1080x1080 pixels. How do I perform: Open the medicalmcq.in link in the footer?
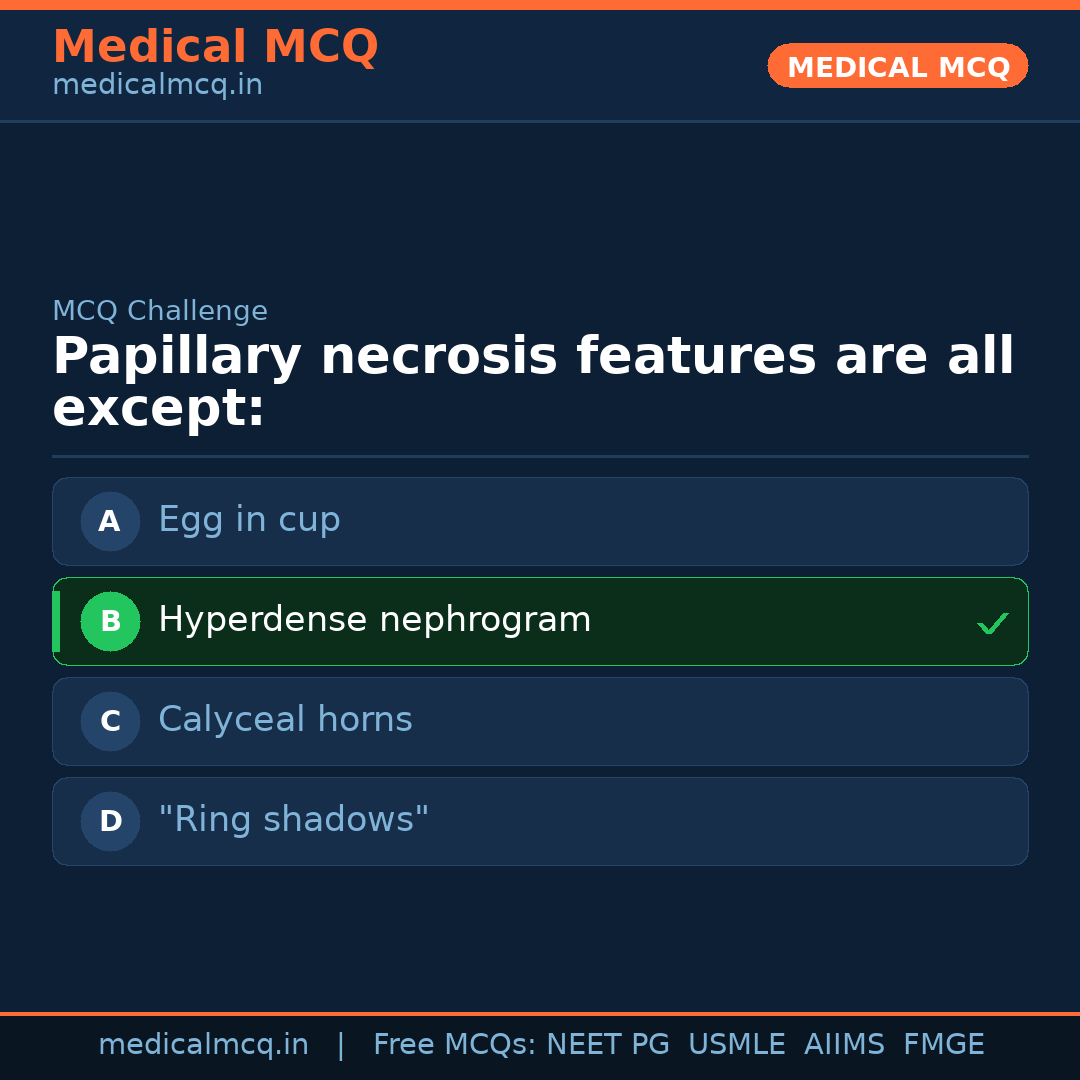coord(203,1045)
